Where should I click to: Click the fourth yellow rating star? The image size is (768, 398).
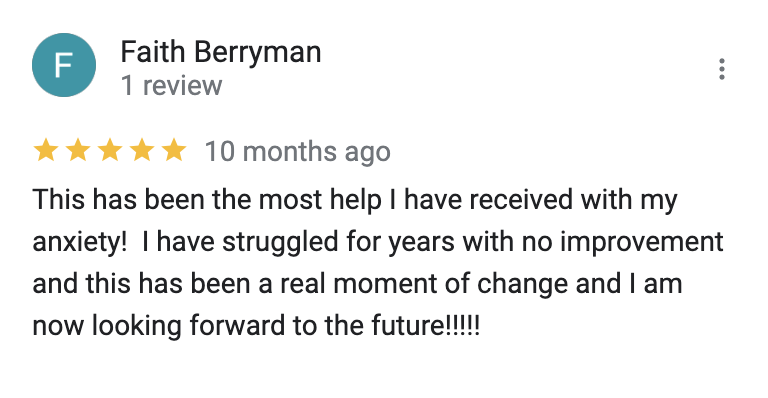(x=142, y=150)
